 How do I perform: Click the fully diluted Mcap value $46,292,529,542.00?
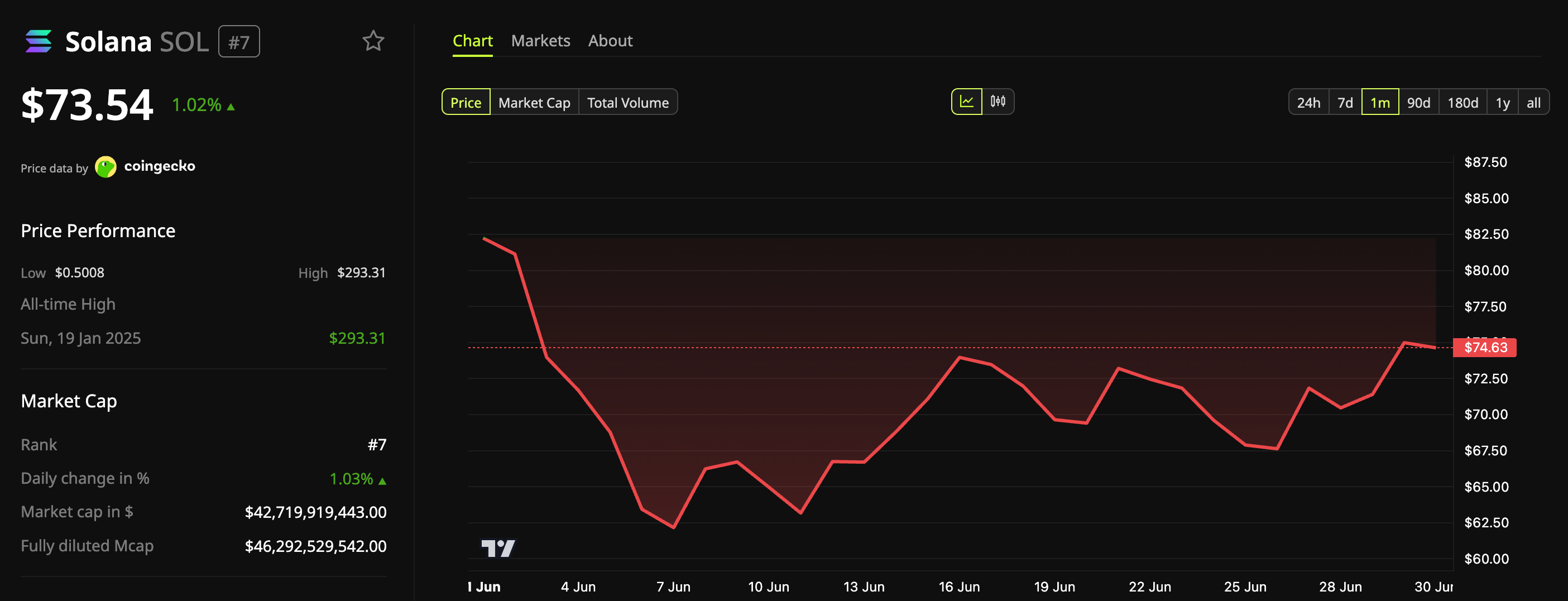pyautogui.click(x=315, y=546)
